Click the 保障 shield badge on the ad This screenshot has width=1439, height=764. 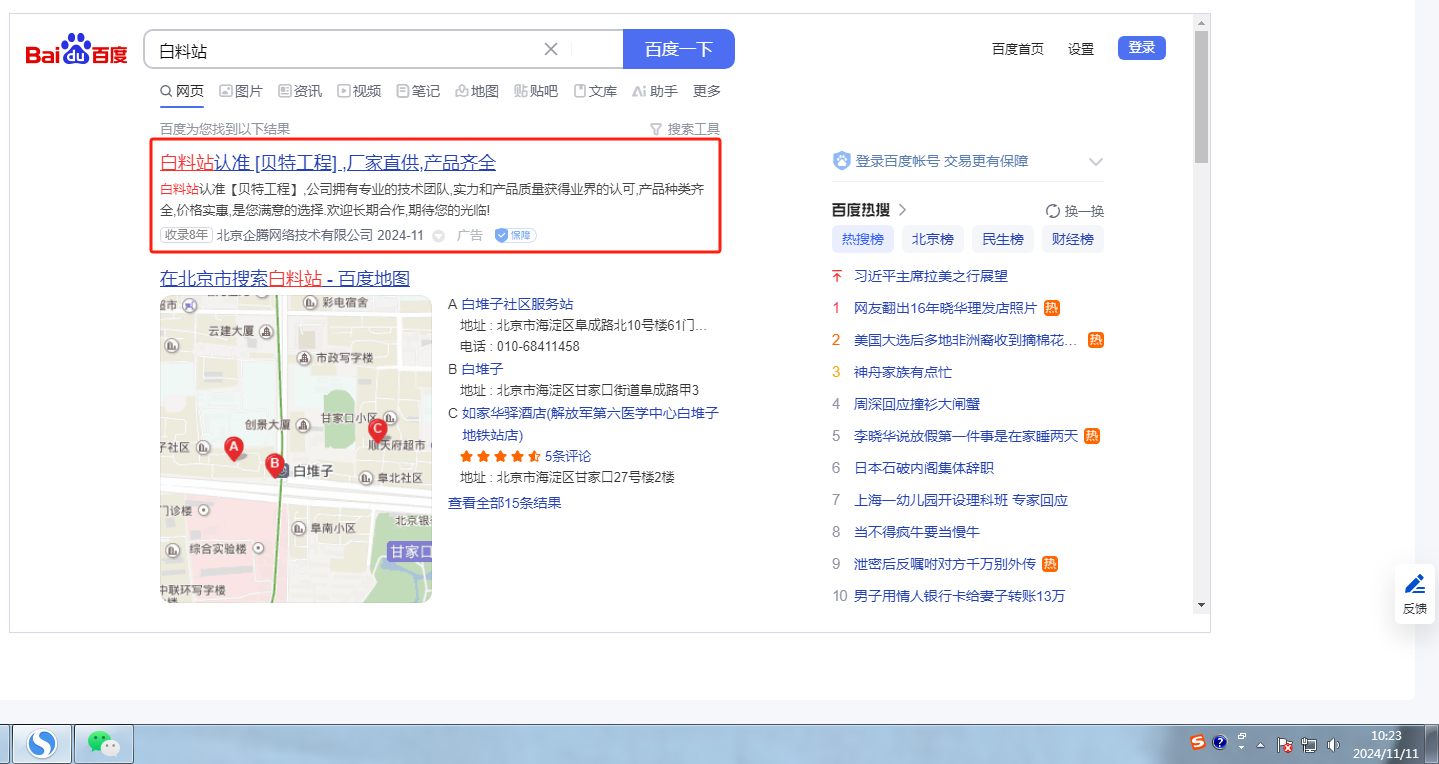[x=515, y=235]
